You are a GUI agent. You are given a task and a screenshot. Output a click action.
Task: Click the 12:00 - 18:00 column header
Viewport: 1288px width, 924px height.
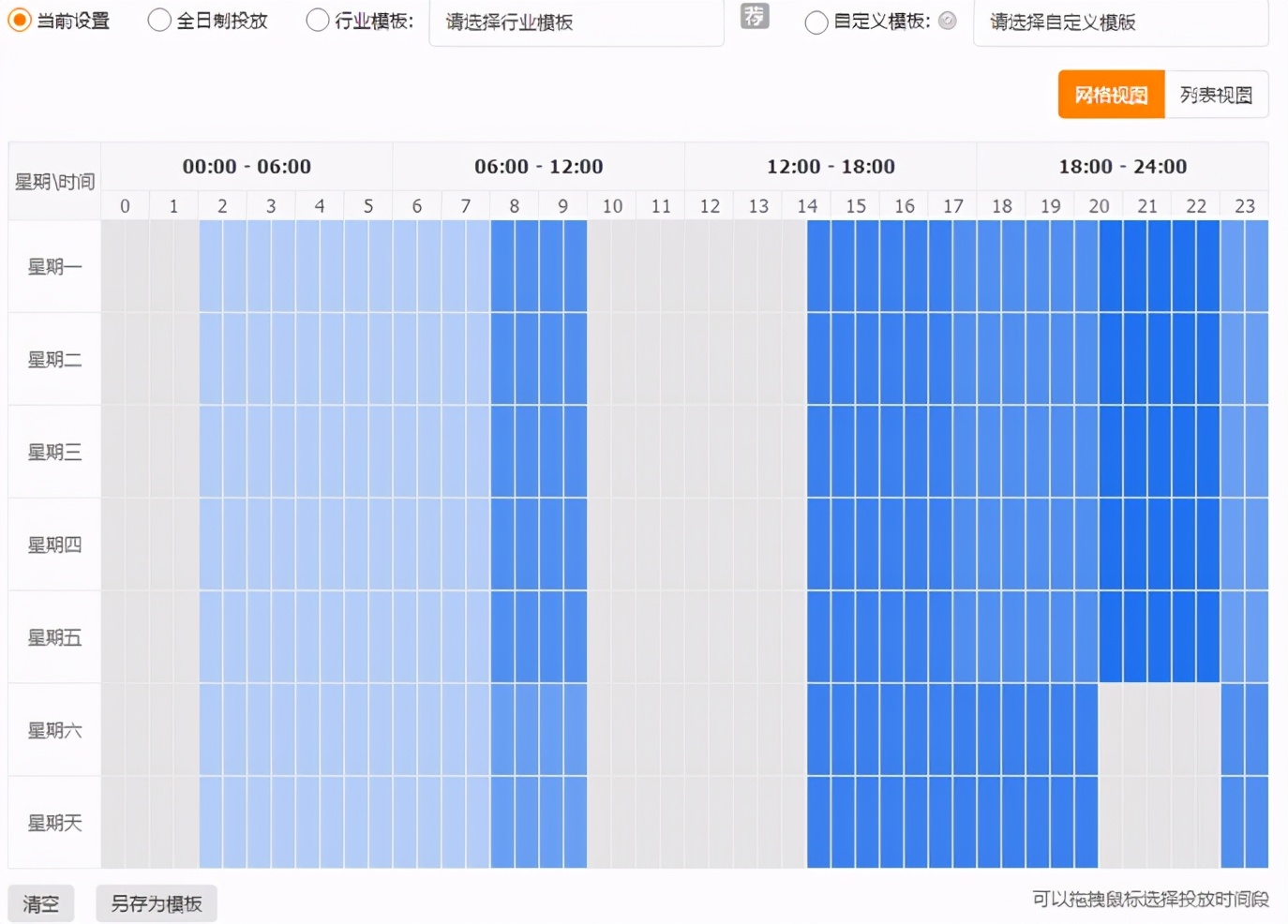pyautogui.click(x=831, y=166)
